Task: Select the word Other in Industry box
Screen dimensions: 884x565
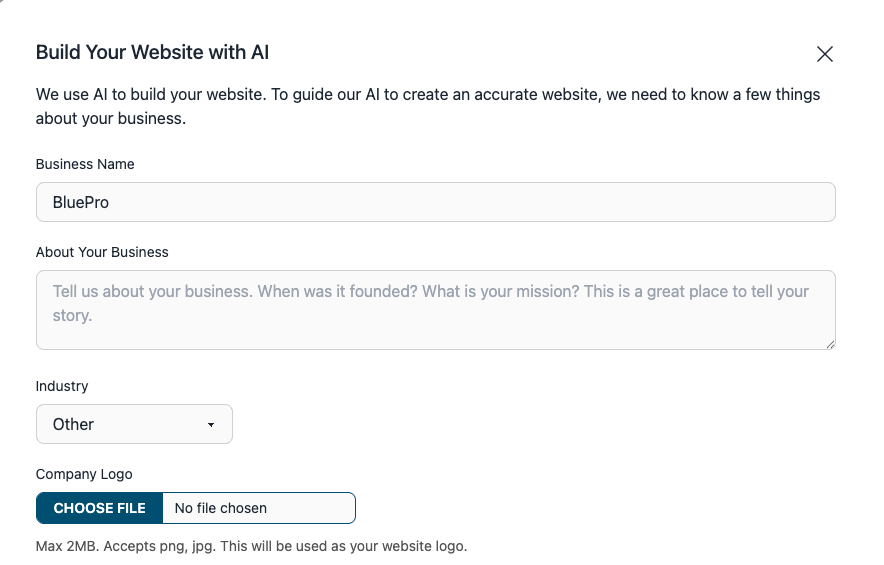Action: (73, 424)
